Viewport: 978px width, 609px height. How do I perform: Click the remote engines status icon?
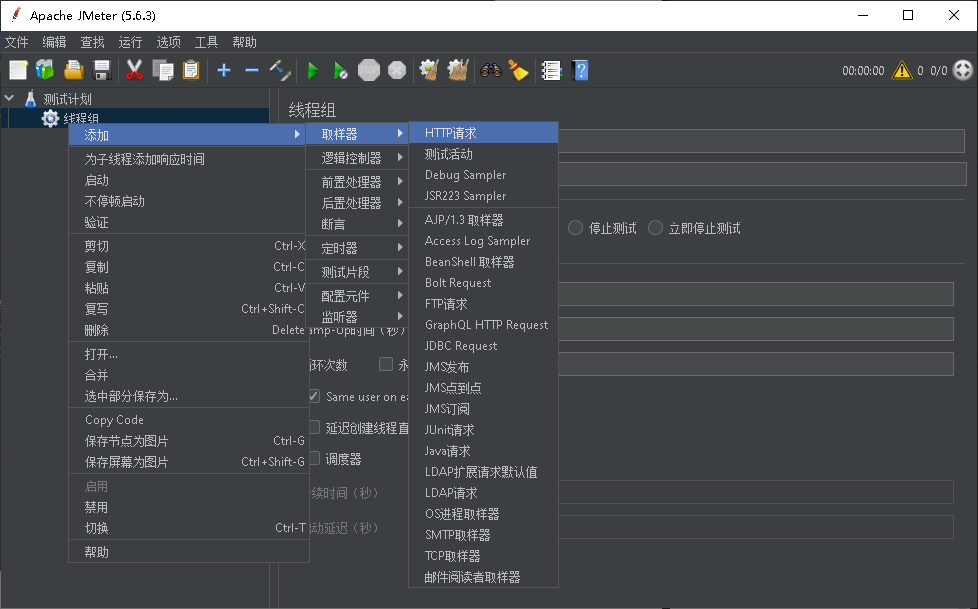[x=963, y=70]
